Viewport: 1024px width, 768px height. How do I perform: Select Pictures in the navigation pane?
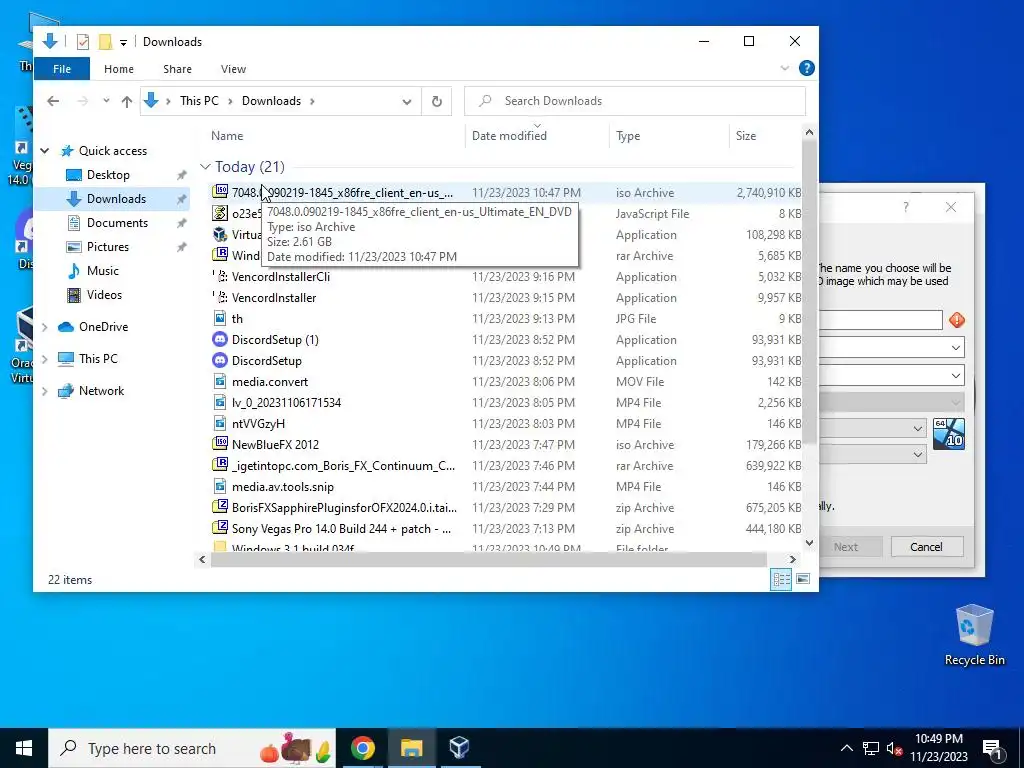click(x=108, y=247)
